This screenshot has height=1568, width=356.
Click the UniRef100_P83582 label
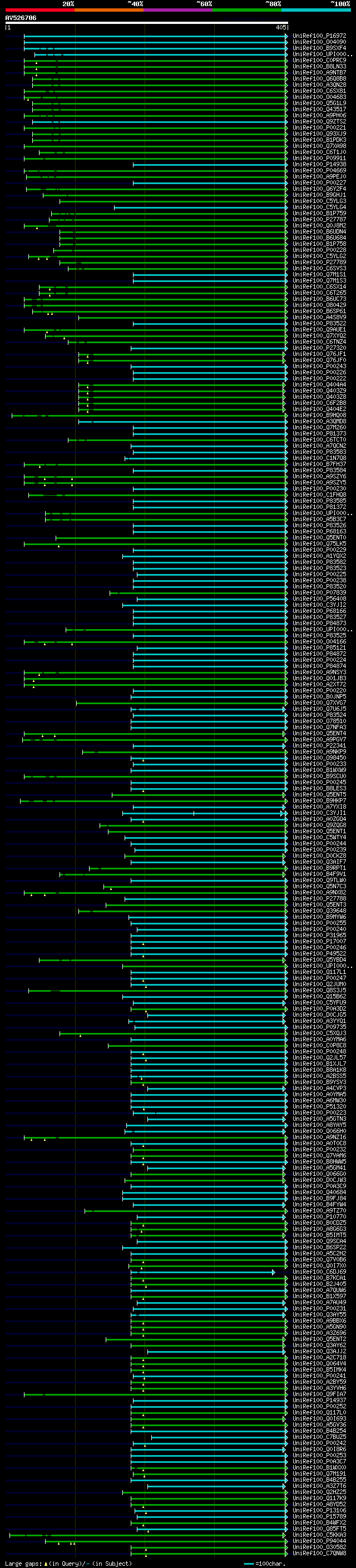[x=319, y=562]
